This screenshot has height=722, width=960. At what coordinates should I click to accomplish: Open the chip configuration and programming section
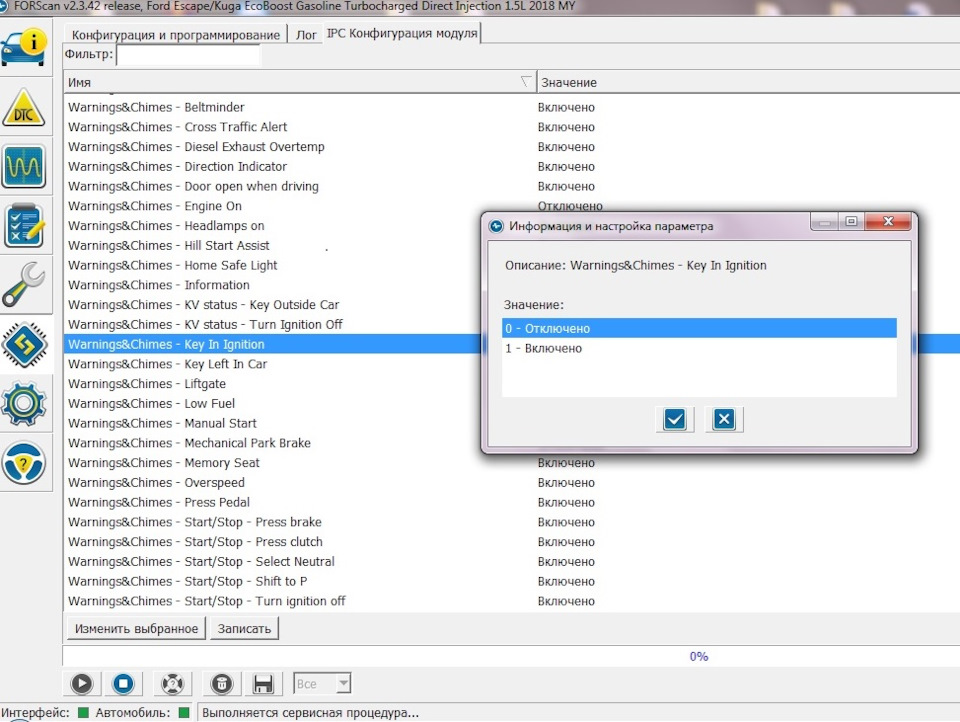point(24,344)
